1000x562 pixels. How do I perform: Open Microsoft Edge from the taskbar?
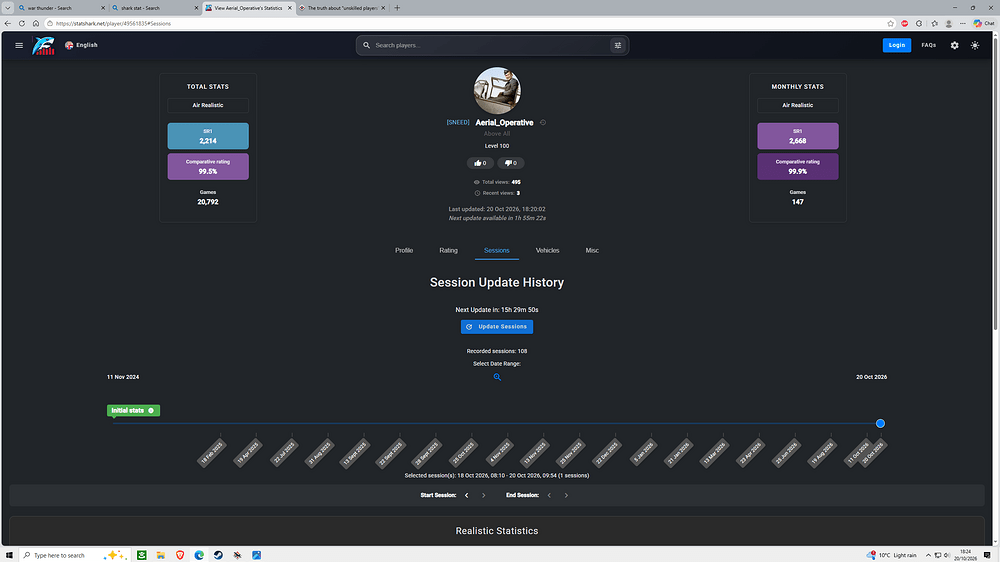coord(199,555)
